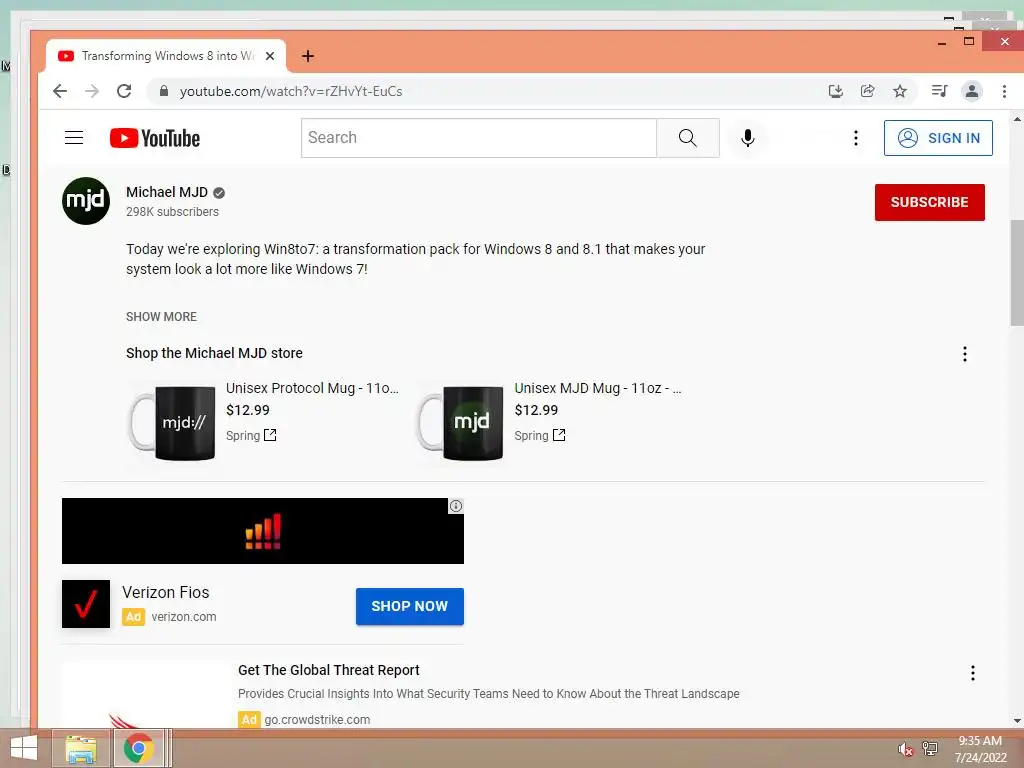
Task: Open the merch store shelf three-dot menu
Action: pyautogui.click(x=965, y=354)
